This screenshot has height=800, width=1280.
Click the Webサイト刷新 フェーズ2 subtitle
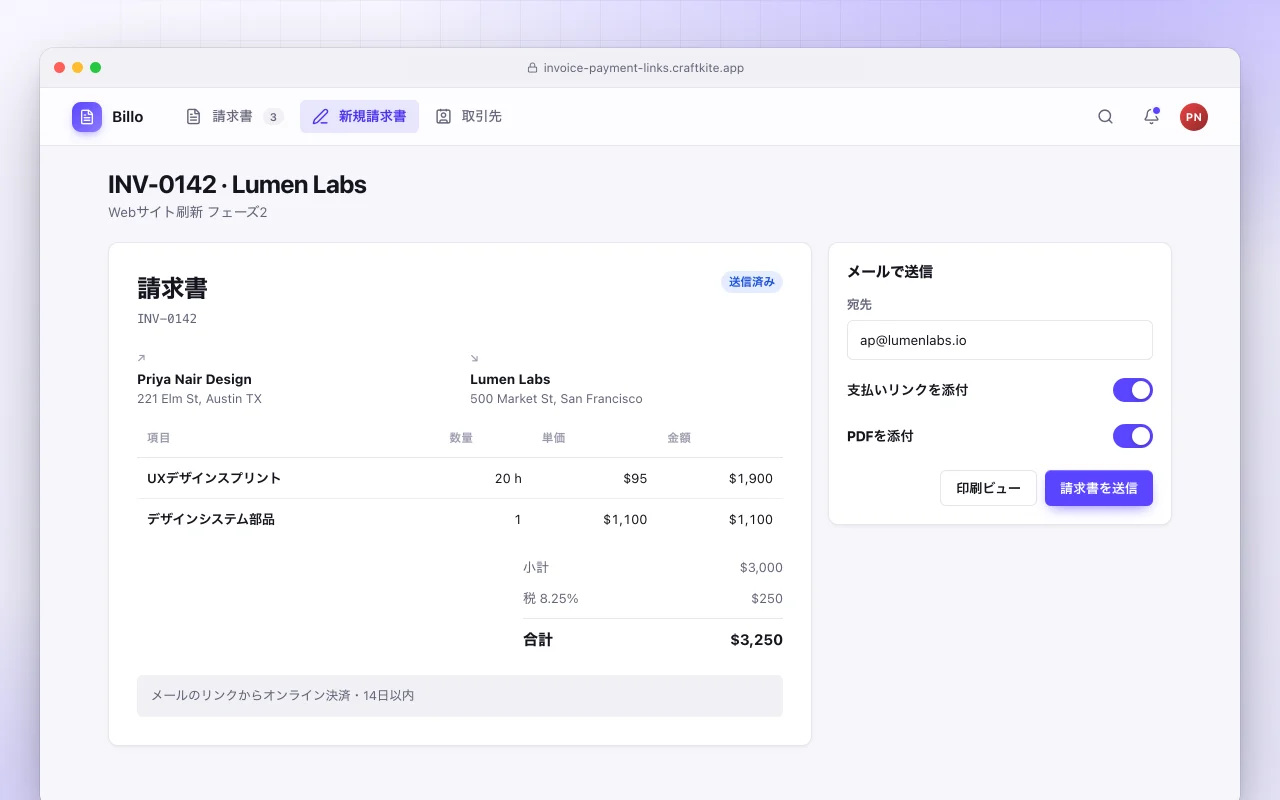(188, 212)
